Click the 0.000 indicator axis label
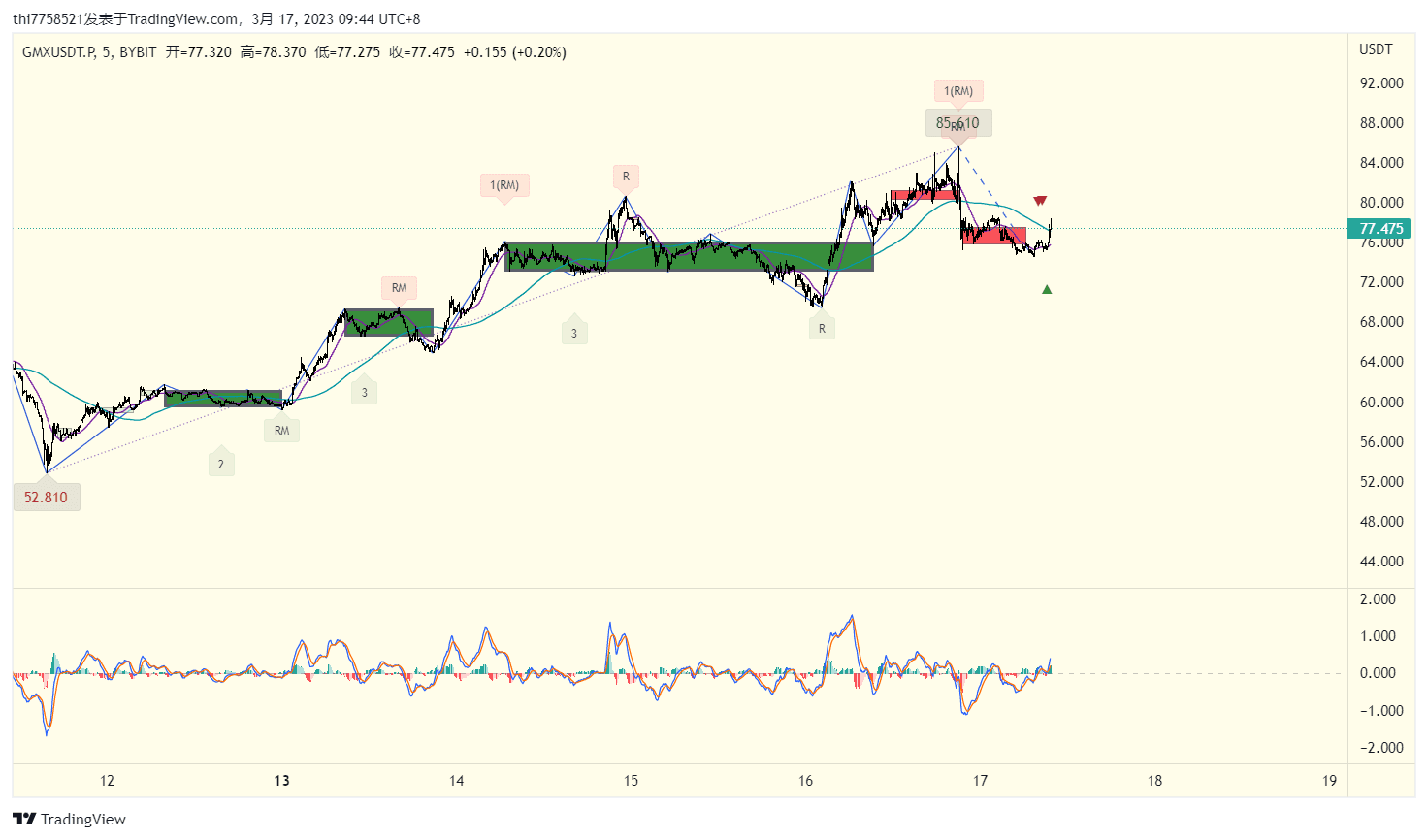 [x=1378, y=673]
